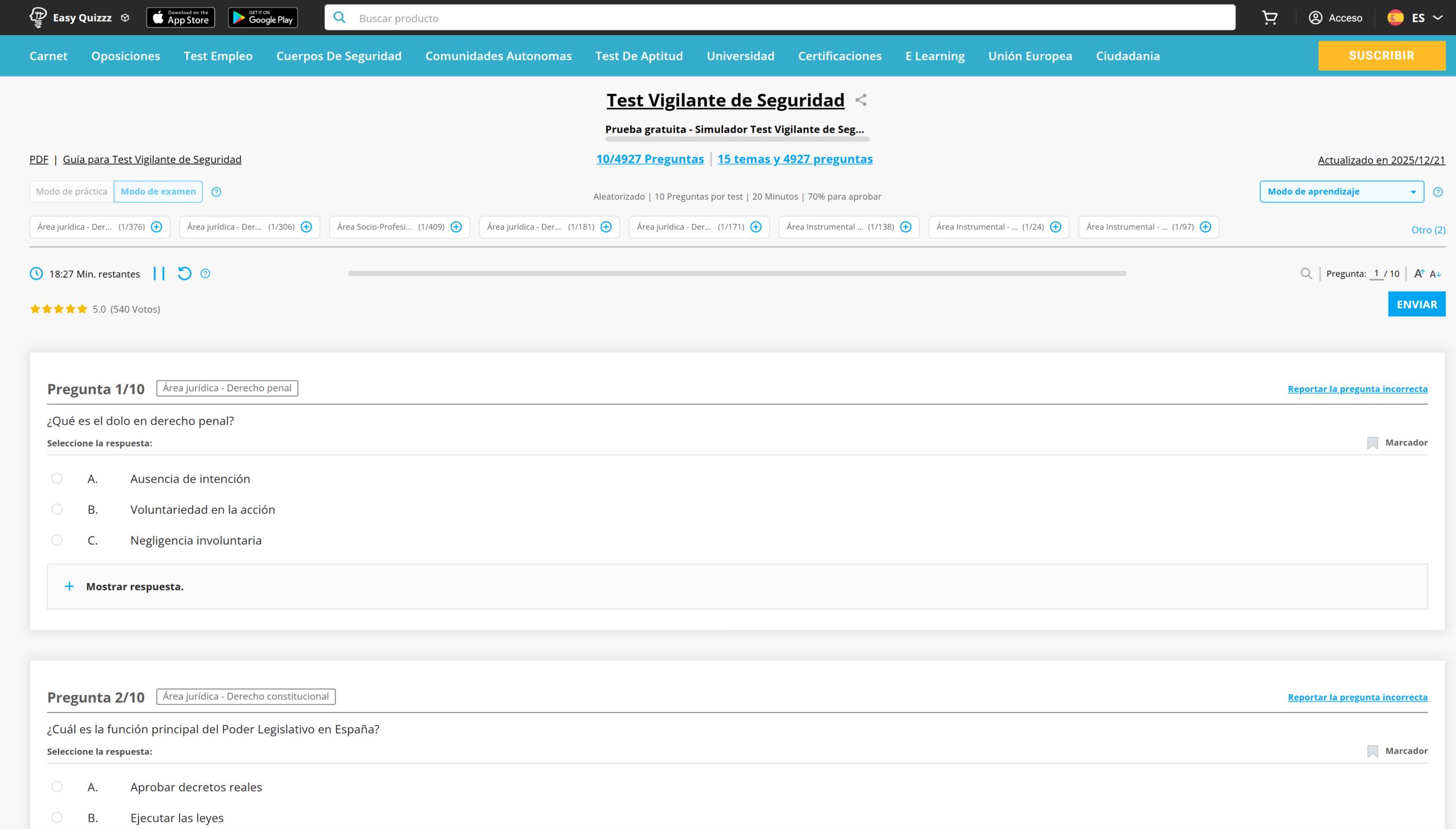Choose option C Negligencia involuntaria
The height and width of the screenshot is (829, 1456).
click(x=57, y=540)
